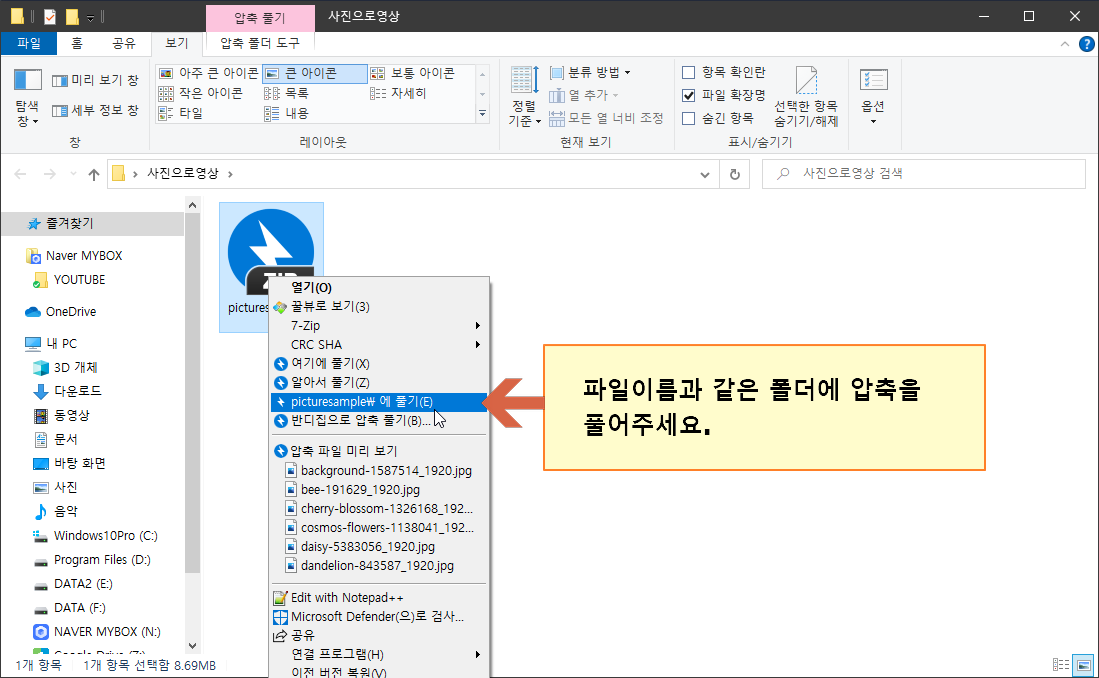
Task: Expand 7-Zip submenu
Action: [378, 326]
